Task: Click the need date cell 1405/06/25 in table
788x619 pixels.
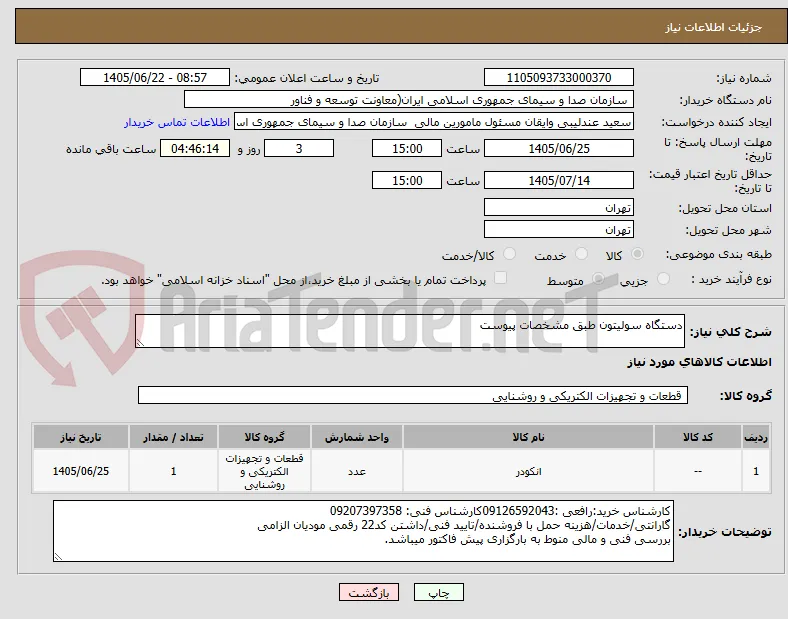Action: click(81, 471)
